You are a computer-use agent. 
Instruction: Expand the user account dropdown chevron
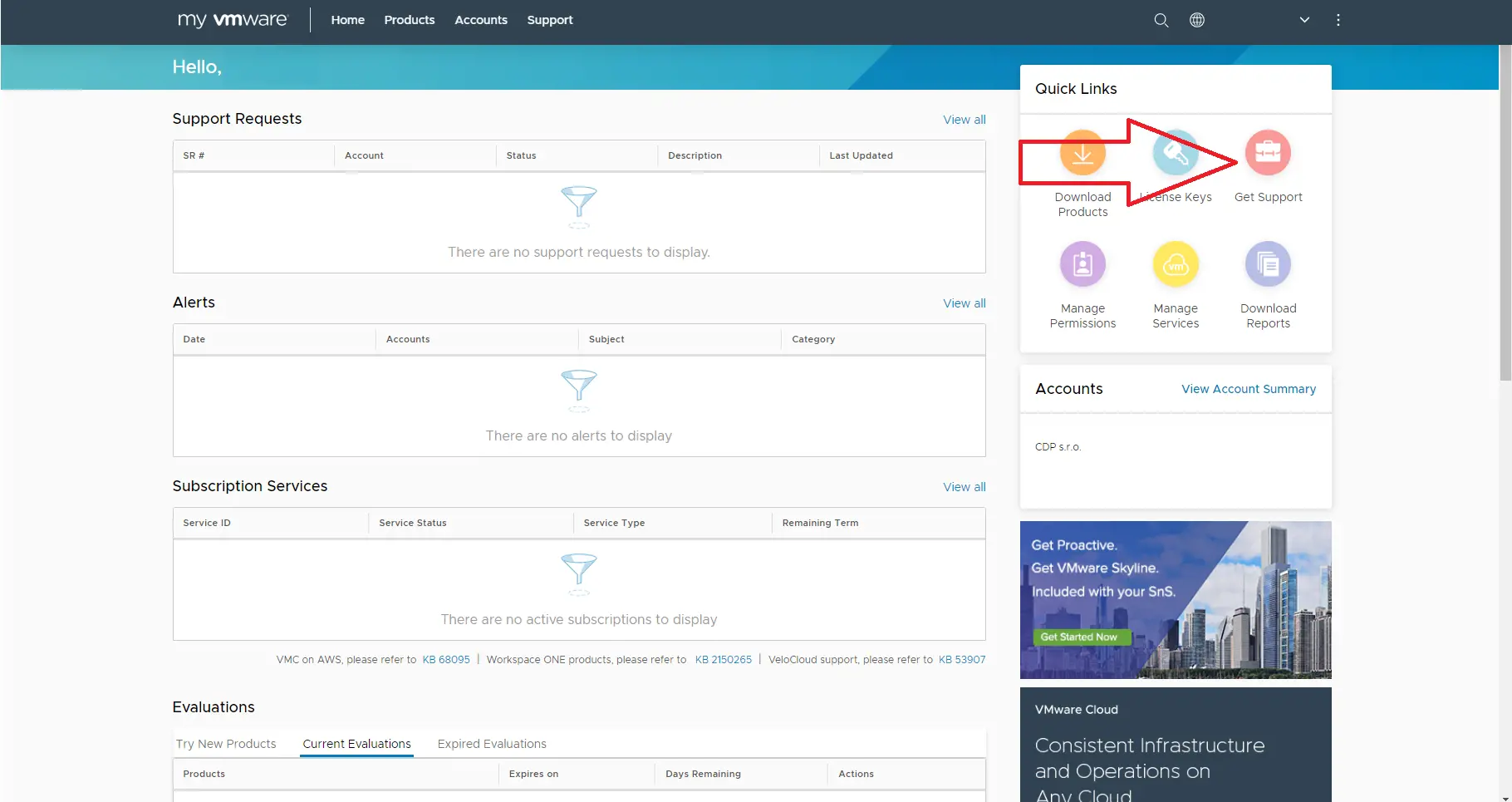point(1304,20)
